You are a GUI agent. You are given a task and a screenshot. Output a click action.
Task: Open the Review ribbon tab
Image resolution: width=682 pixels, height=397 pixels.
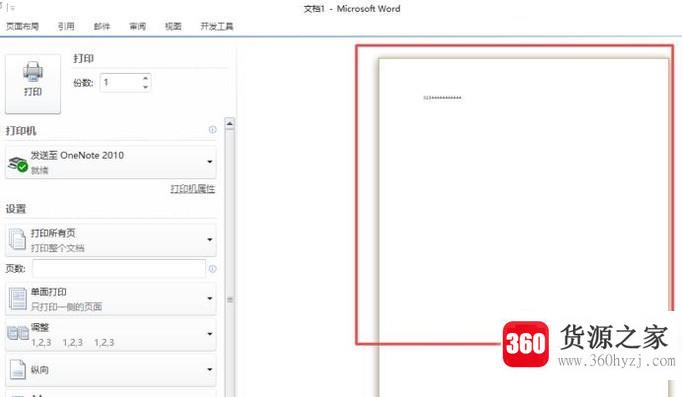click(137, 27)
